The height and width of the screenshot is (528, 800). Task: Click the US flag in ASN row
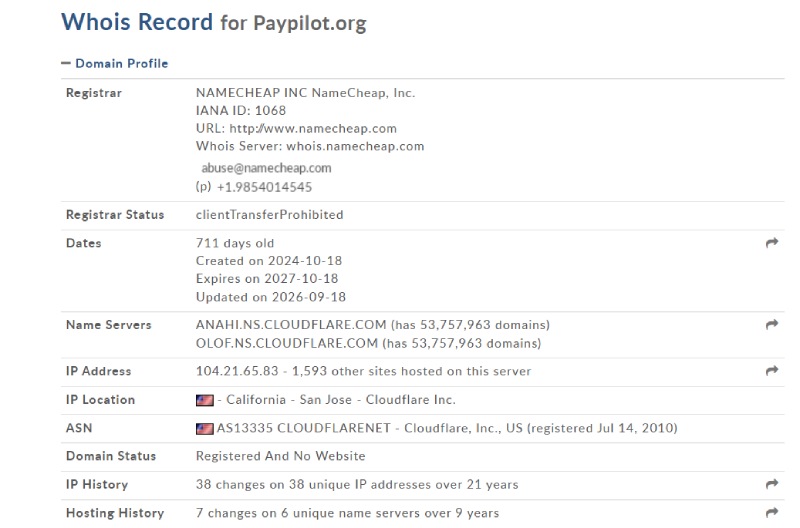(x=205, y=429)
